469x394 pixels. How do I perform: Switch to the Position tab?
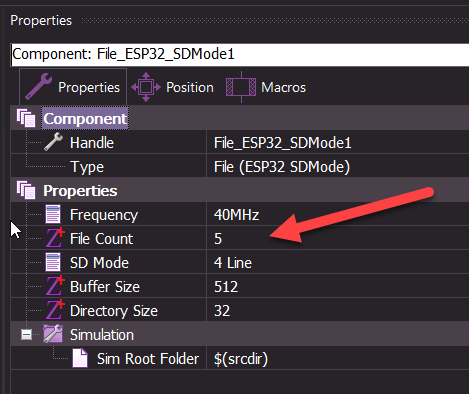173,87
